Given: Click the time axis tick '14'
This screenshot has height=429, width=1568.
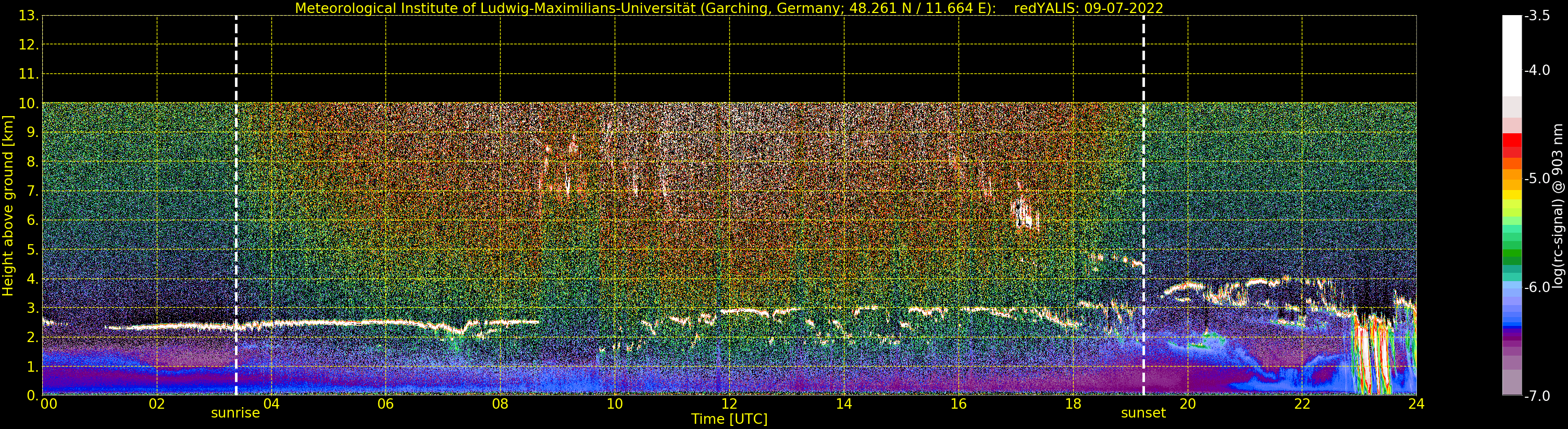Looking at the screenshot, I should click(844, 404).
